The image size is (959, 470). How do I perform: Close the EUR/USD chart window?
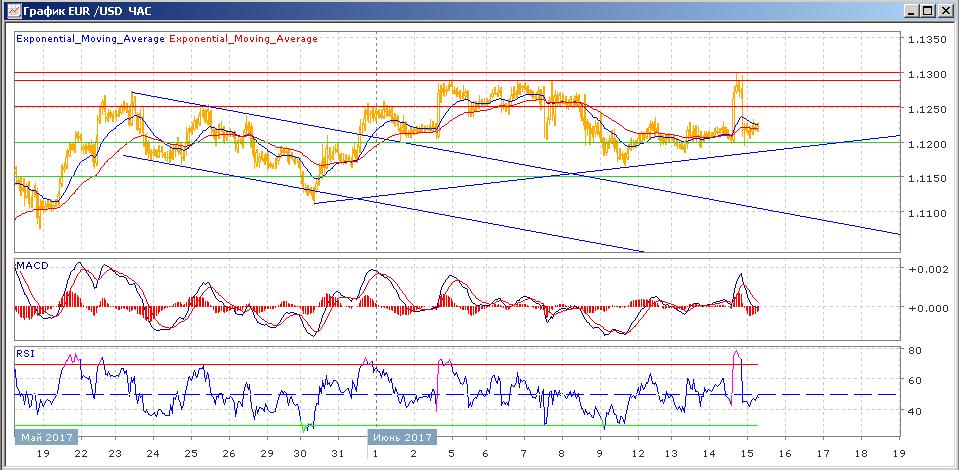point(946,10)
